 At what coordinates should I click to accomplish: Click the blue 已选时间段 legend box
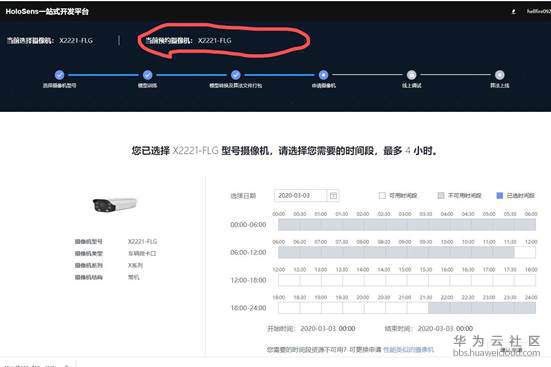click(x=499, y=195)
